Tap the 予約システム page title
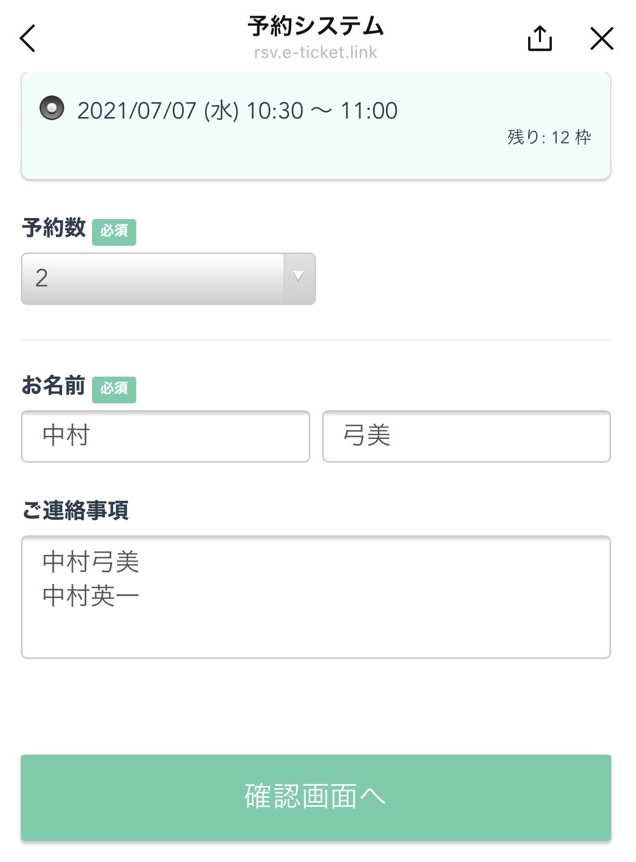 (316, 26)
